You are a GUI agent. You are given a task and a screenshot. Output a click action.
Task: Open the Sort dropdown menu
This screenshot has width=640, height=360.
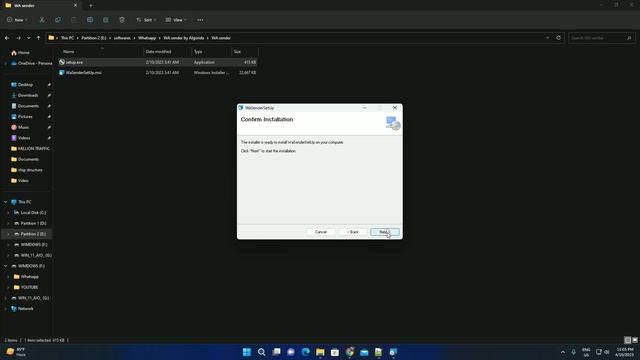(x=146, y=20)
